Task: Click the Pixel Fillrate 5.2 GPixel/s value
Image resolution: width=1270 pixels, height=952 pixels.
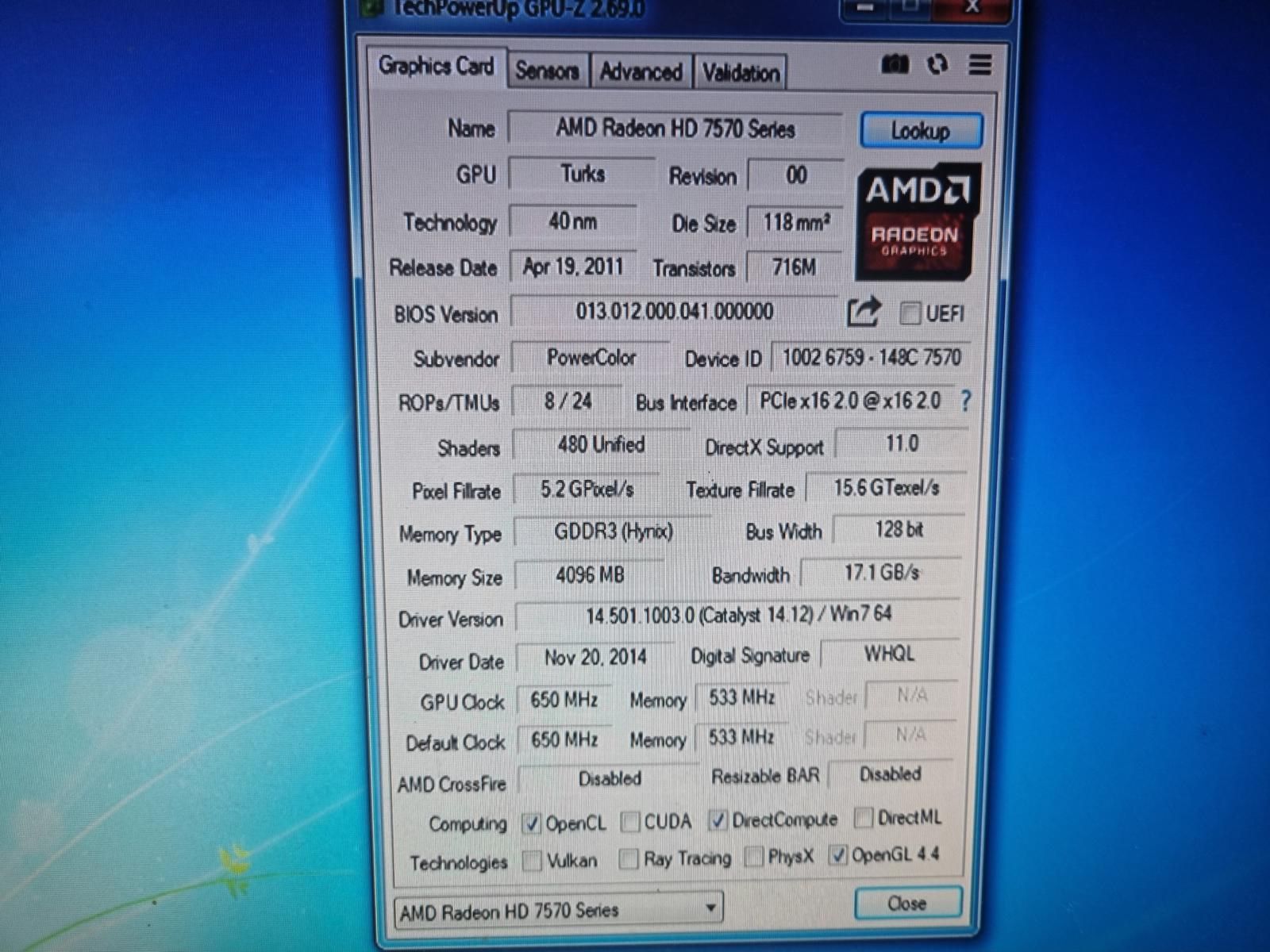Action: click(x=587, y=489)
